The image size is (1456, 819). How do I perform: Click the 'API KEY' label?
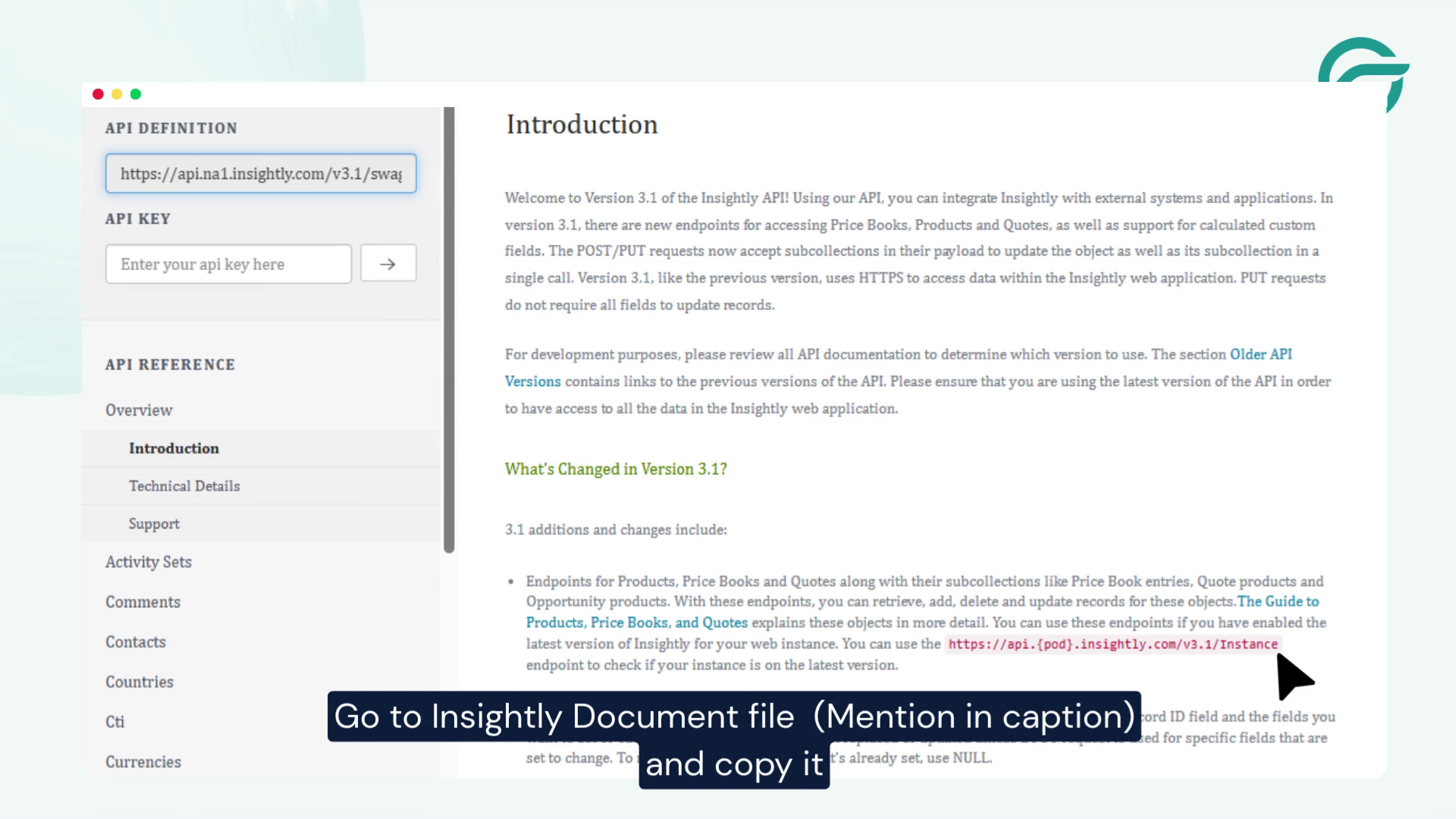138,219
